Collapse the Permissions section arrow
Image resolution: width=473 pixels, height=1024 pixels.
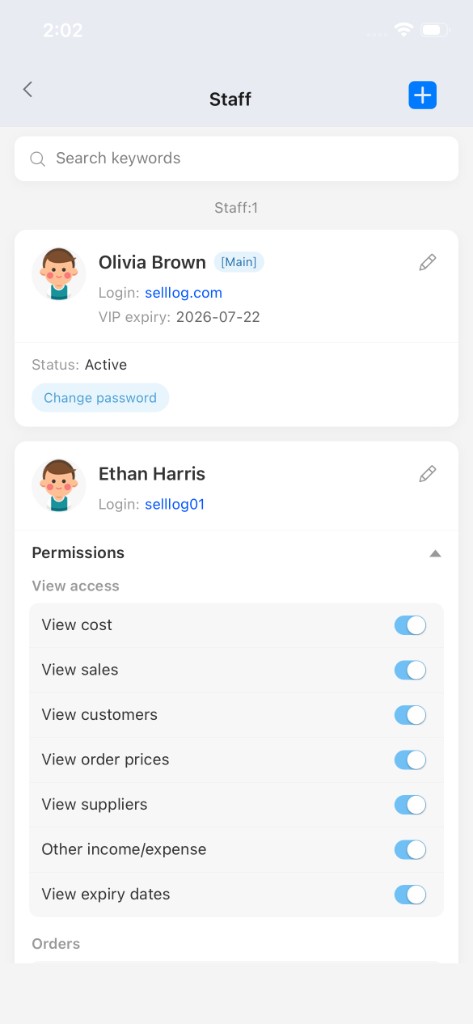(435, 553)
